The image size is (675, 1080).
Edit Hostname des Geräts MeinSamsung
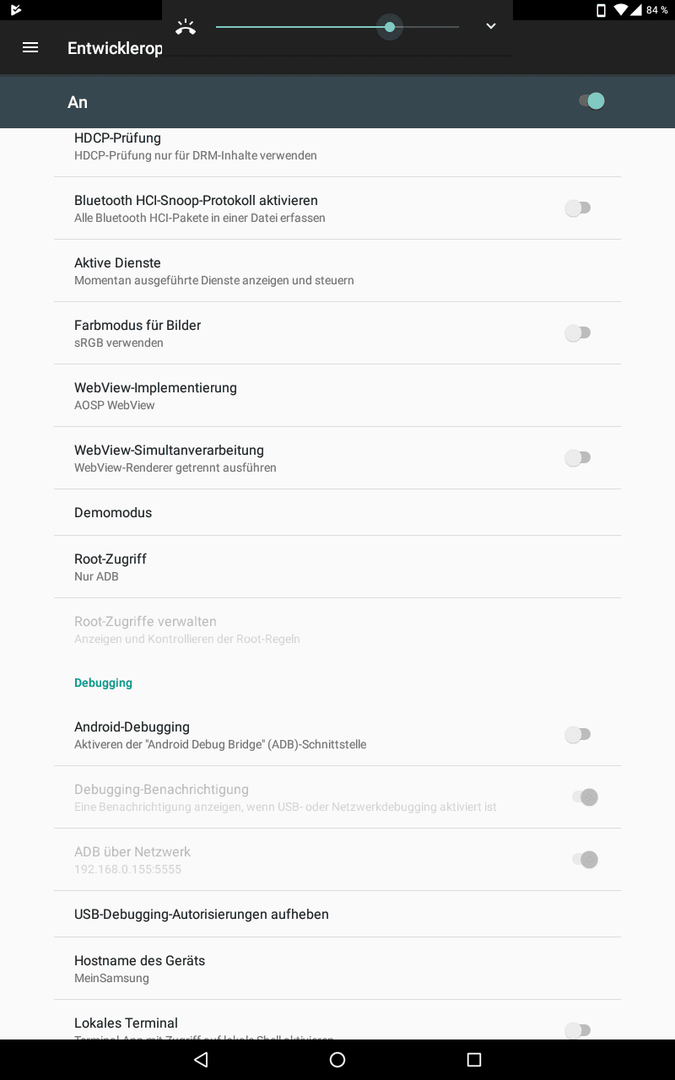pyautogui.click(x=338, y=968)
